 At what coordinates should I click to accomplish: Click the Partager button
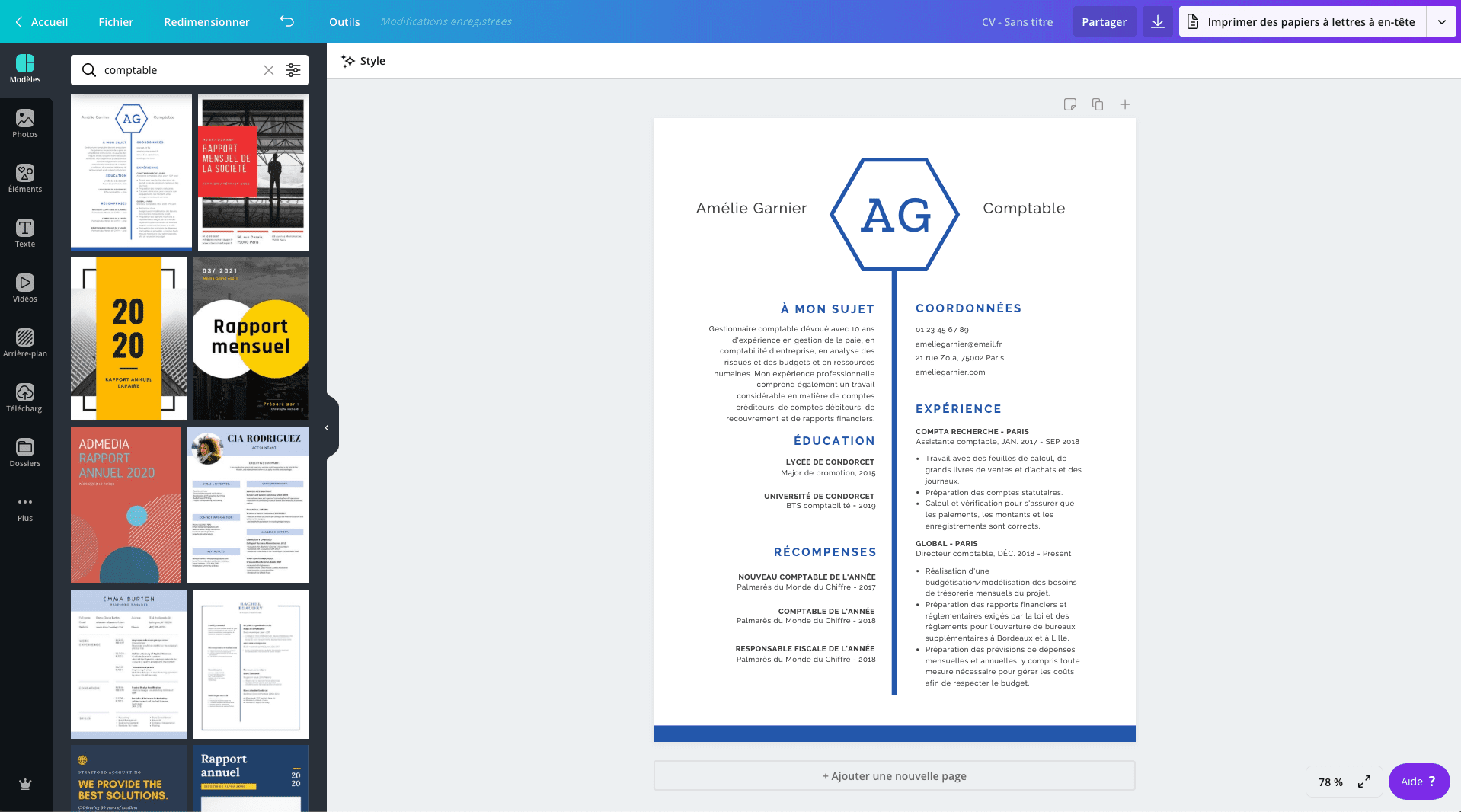[x=1104, y=21]
